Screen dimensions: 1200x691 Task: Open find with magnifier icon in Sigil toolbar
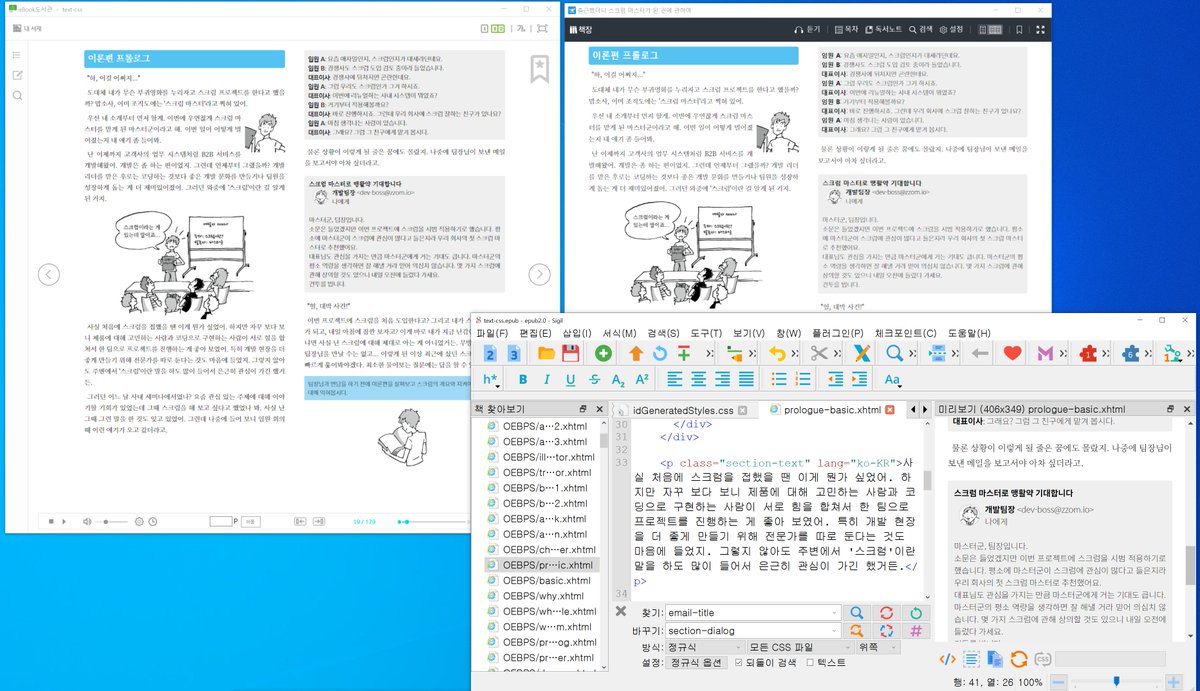(895, 353)
